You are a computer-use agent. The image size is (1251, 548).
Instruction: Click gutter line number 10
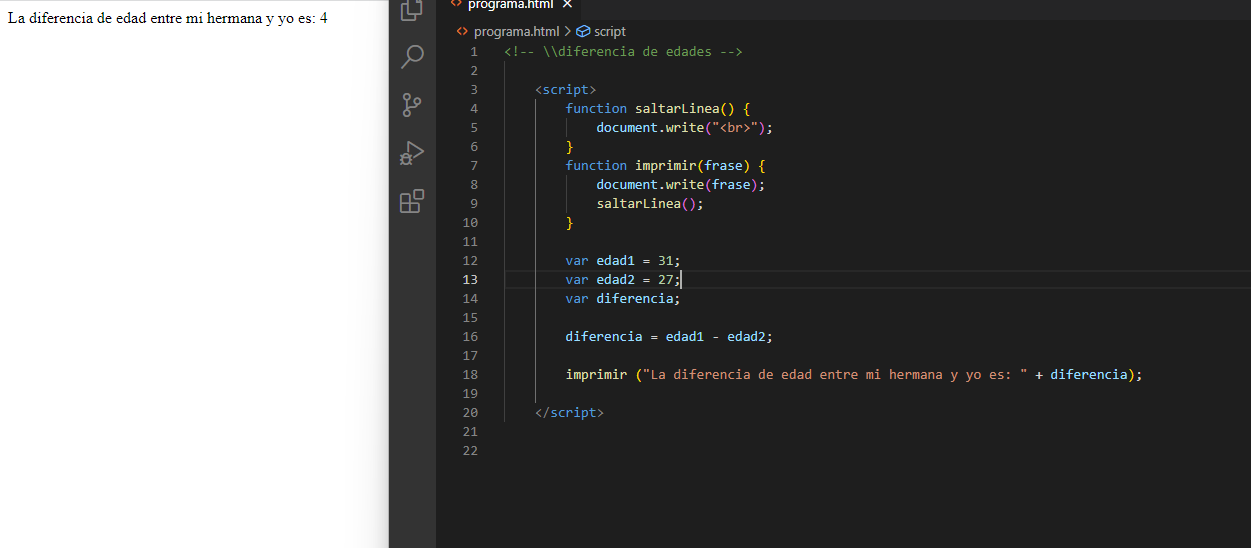tap(470, 222)
